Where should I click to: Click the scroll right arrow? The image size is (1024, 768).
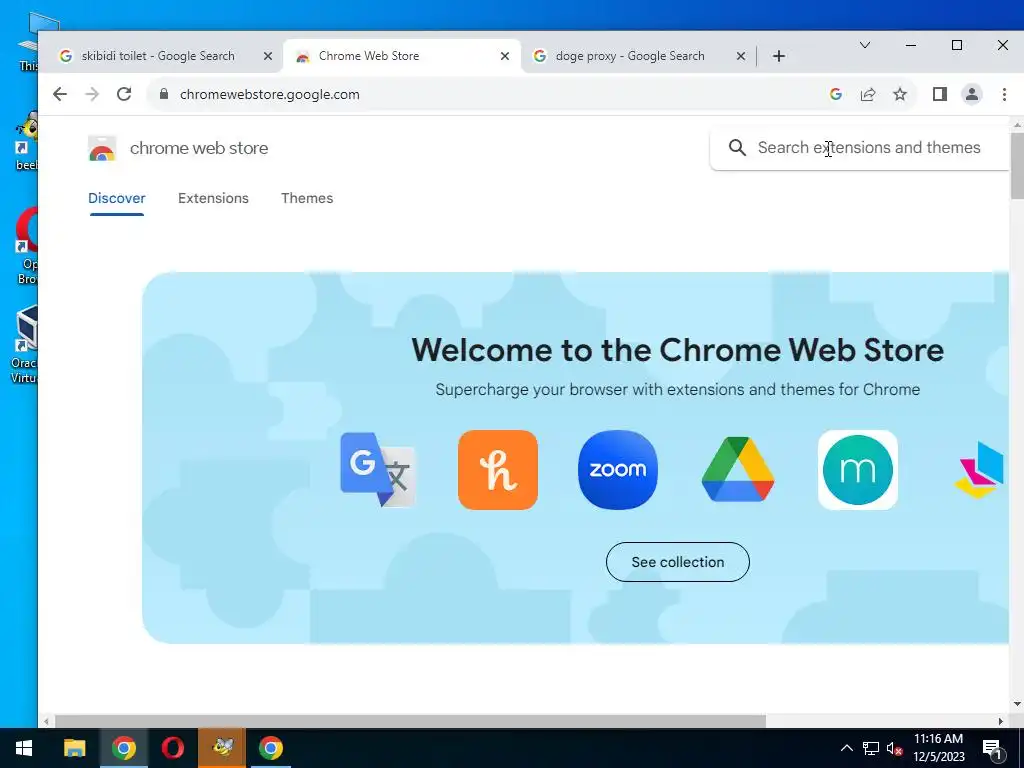[x=1000, y=721]
